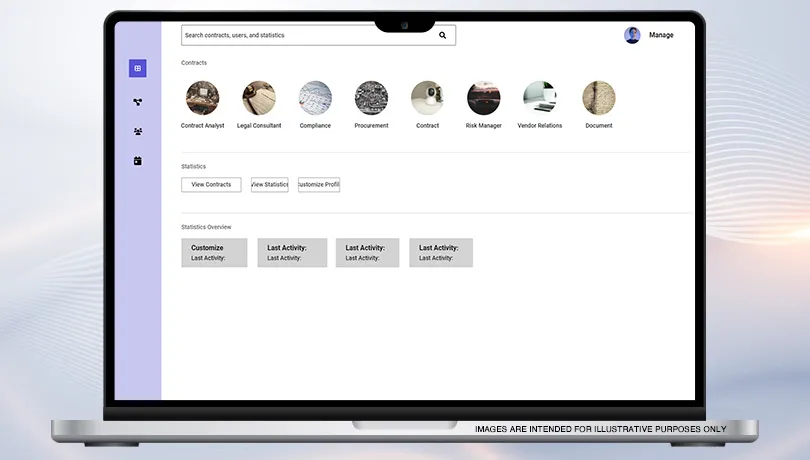The image size is (810, 460).
Task: Select the Customize statistics card
Action: (214, 252)
